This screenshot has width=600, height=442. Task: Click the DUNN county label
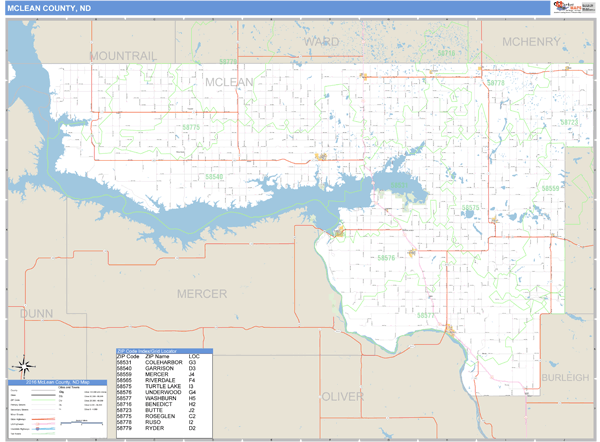[36, 314]
